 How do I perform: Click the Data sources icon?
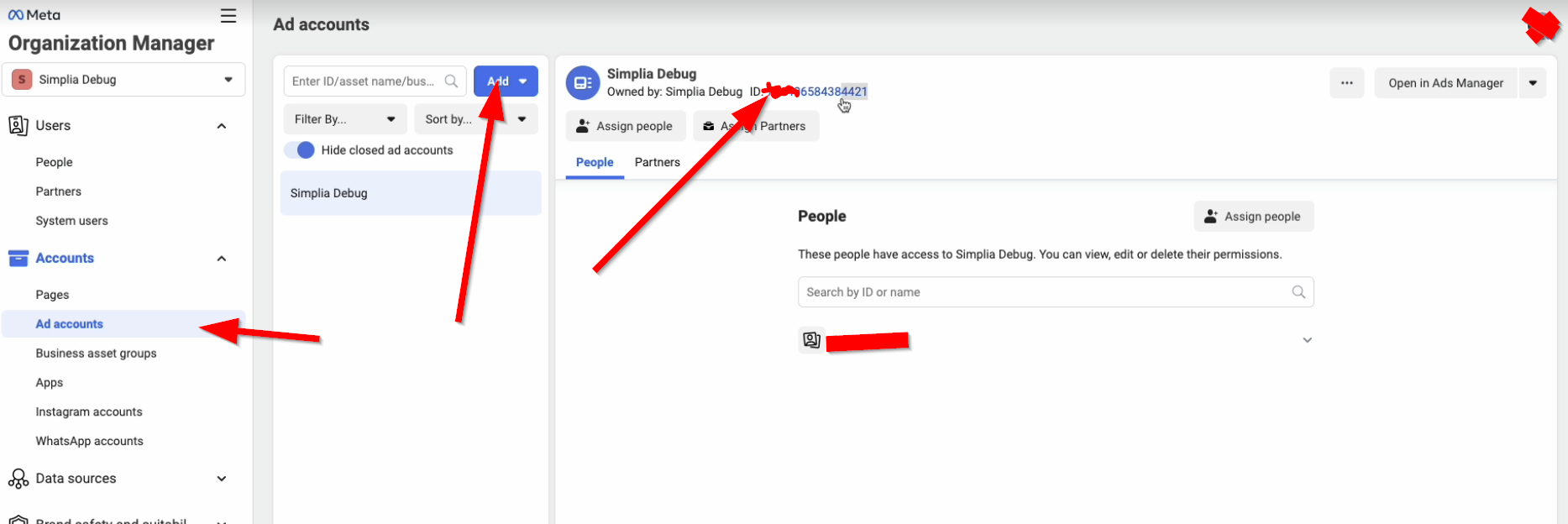coord(18,479)
